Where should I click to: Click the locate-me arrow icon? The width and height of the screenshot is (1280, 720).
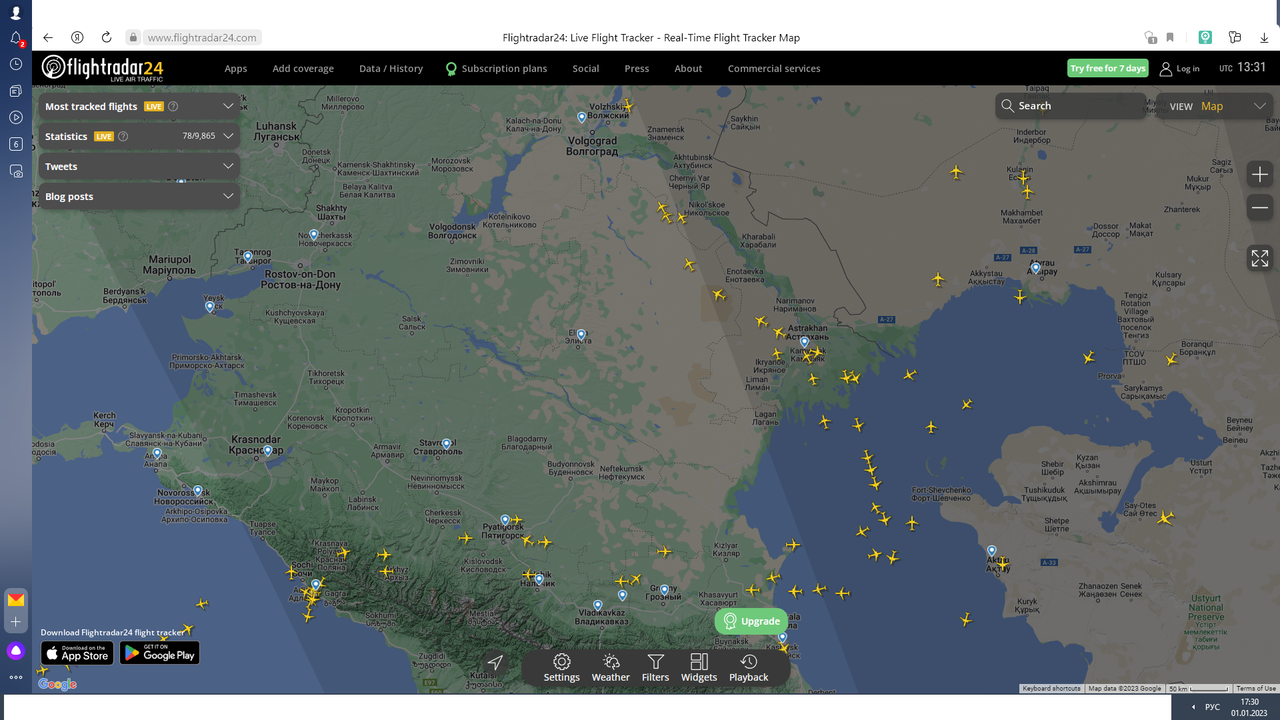click(x=495, y=663)
